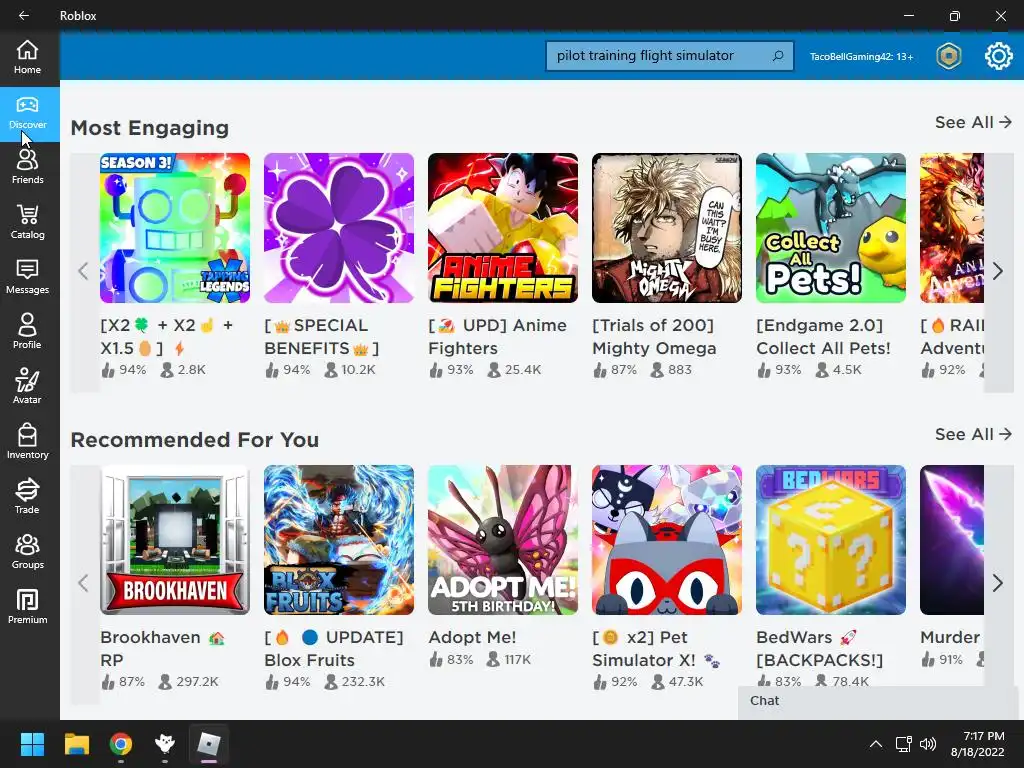Open Windows Start menu
The image size is (1024, 768).
coord(32,744)
